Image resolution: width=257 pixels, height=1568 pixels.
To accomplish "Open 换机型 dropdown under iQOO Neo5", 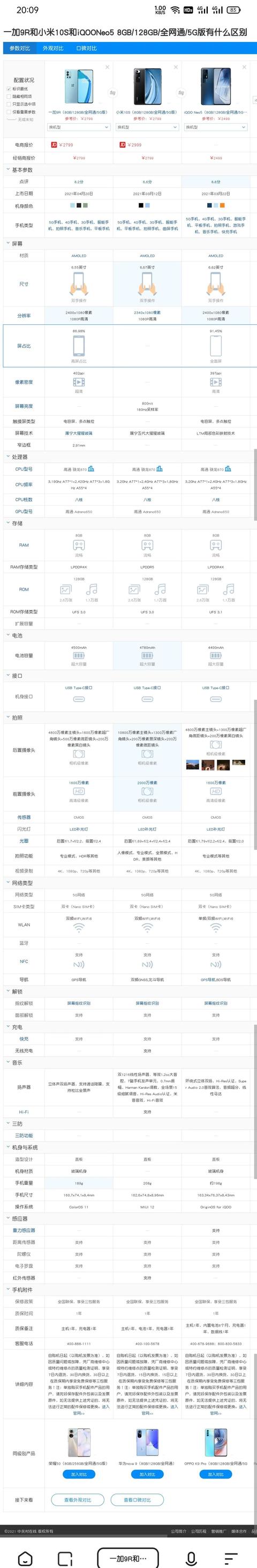I will pyautogui.click(x=216, y=127).
